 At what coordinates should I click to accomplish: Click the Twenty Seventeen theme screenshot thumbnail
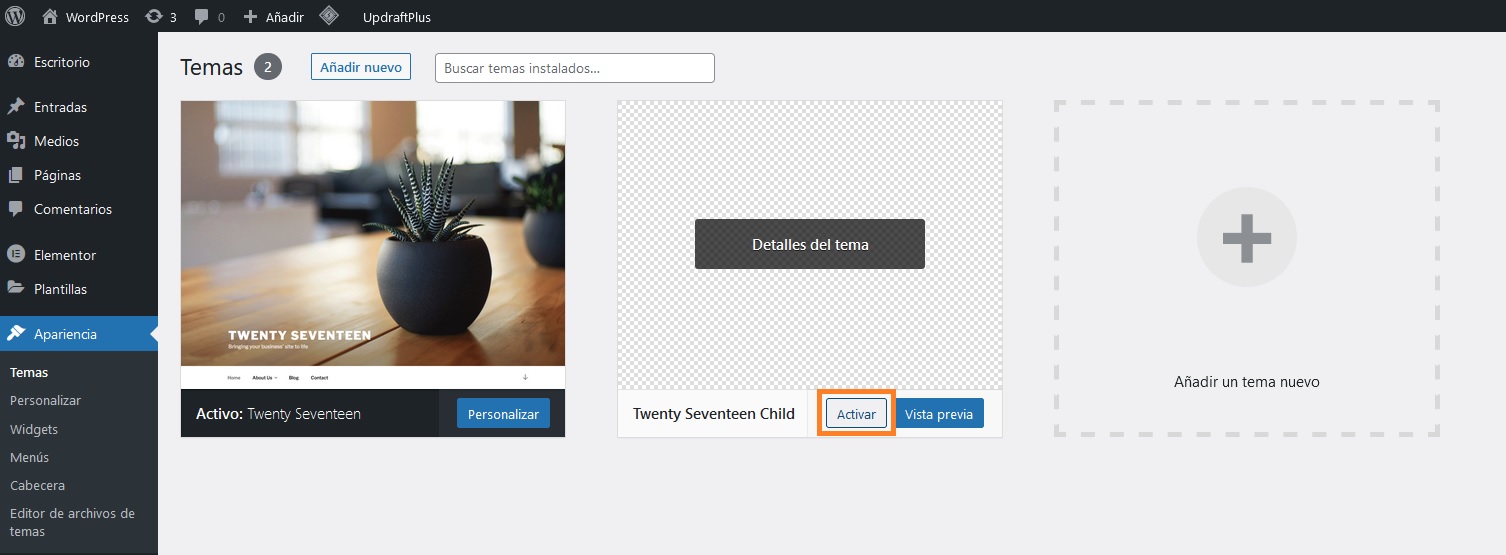373,244
